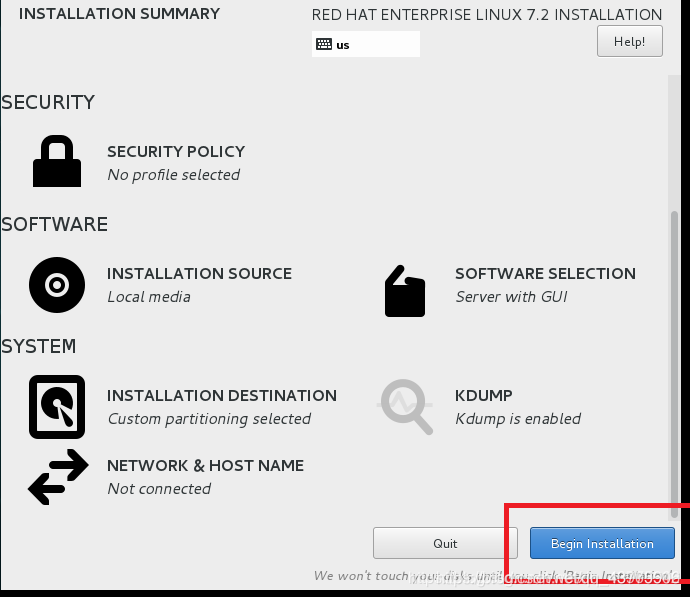690x597 pixels.
Task: Click 'Local media' status text
Action: click(149, 297)
